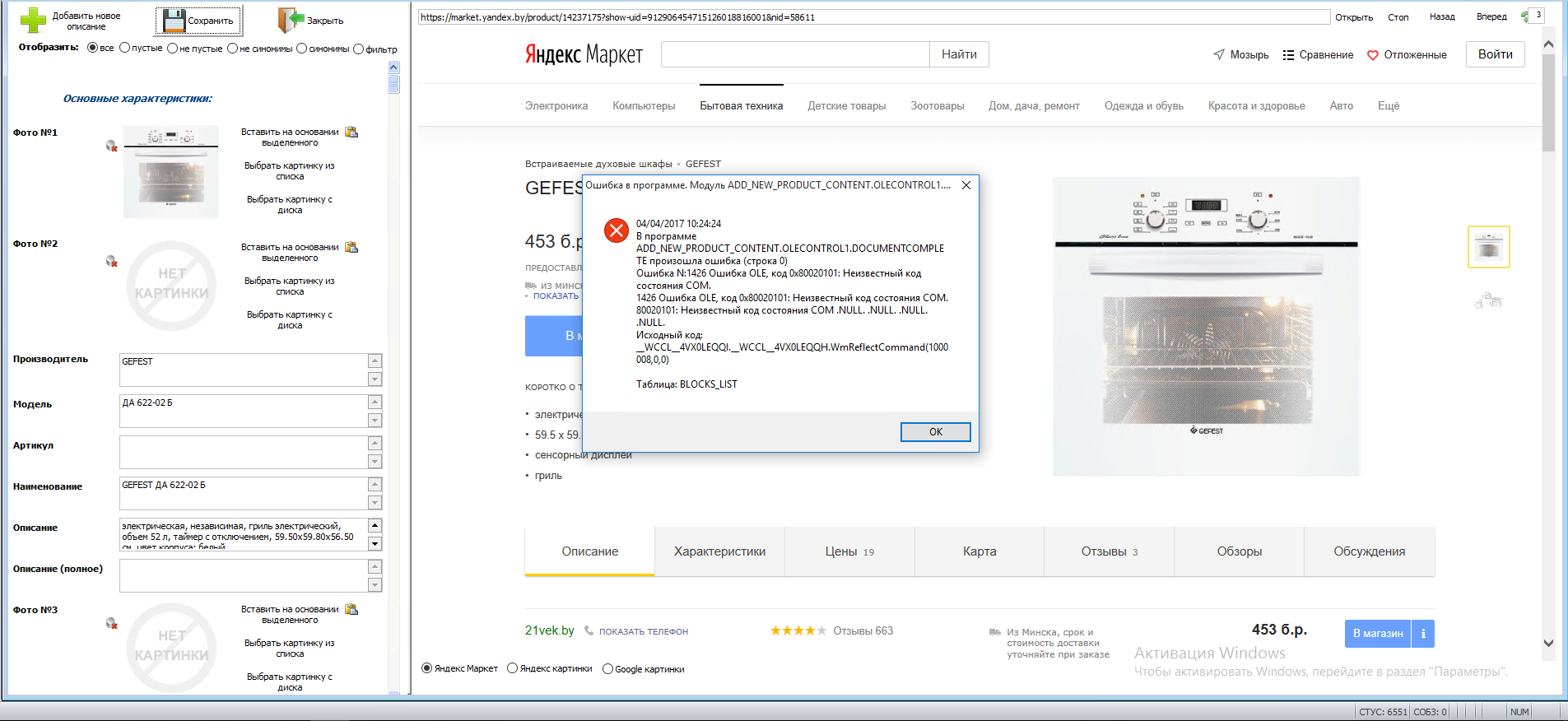Viewport: 1568px width, 721px height.
Task: Open the Отзывы tab
Action: [x=1110, y=551]
